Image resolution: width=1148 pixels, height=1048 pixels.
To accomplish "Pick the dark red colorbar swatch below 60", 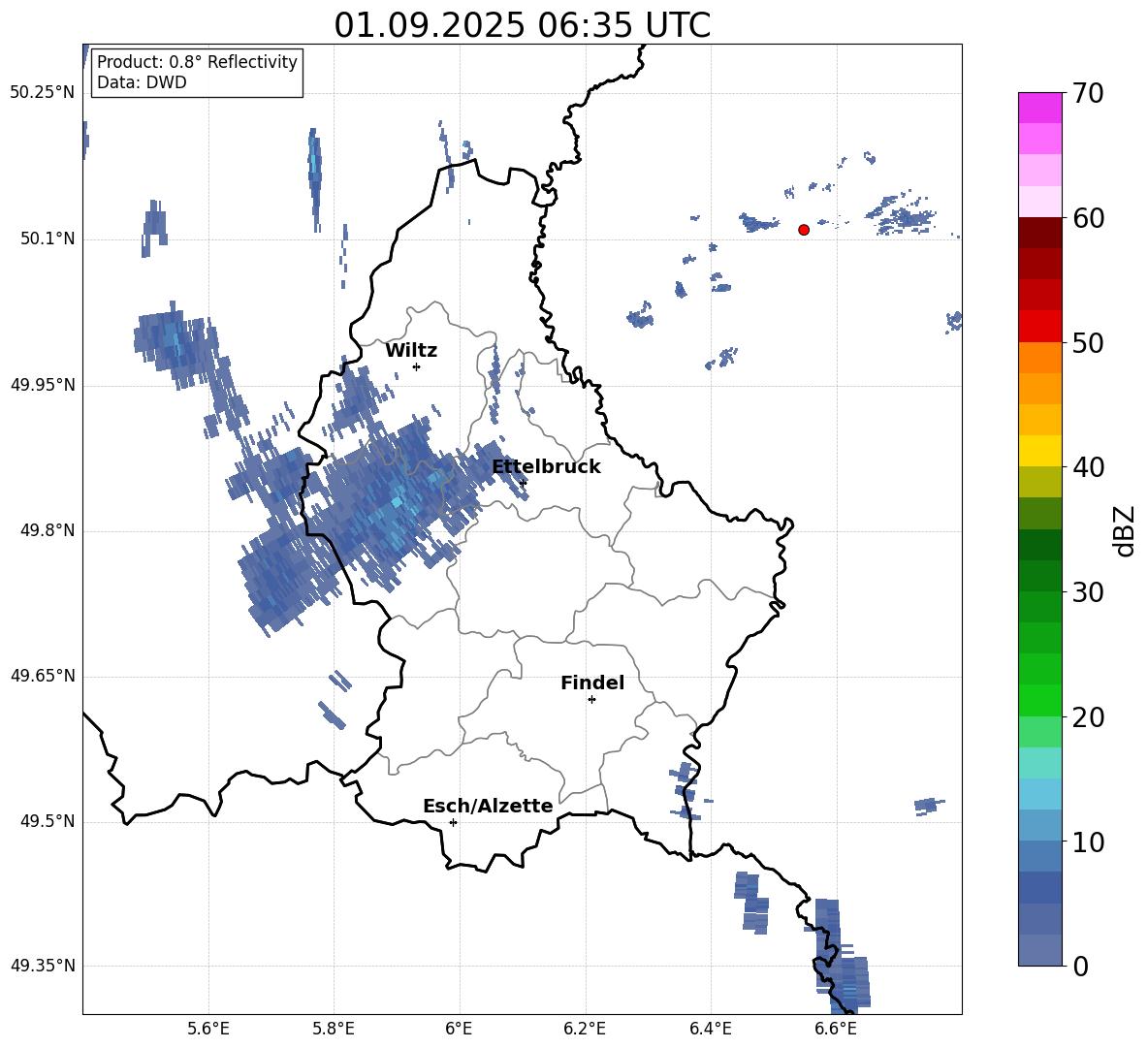I will point(1039,233).
